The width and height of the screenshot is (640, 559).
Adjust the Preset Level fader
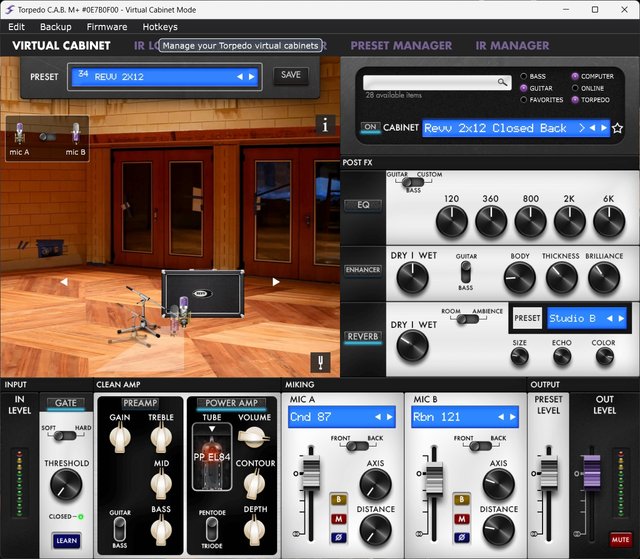549,473
